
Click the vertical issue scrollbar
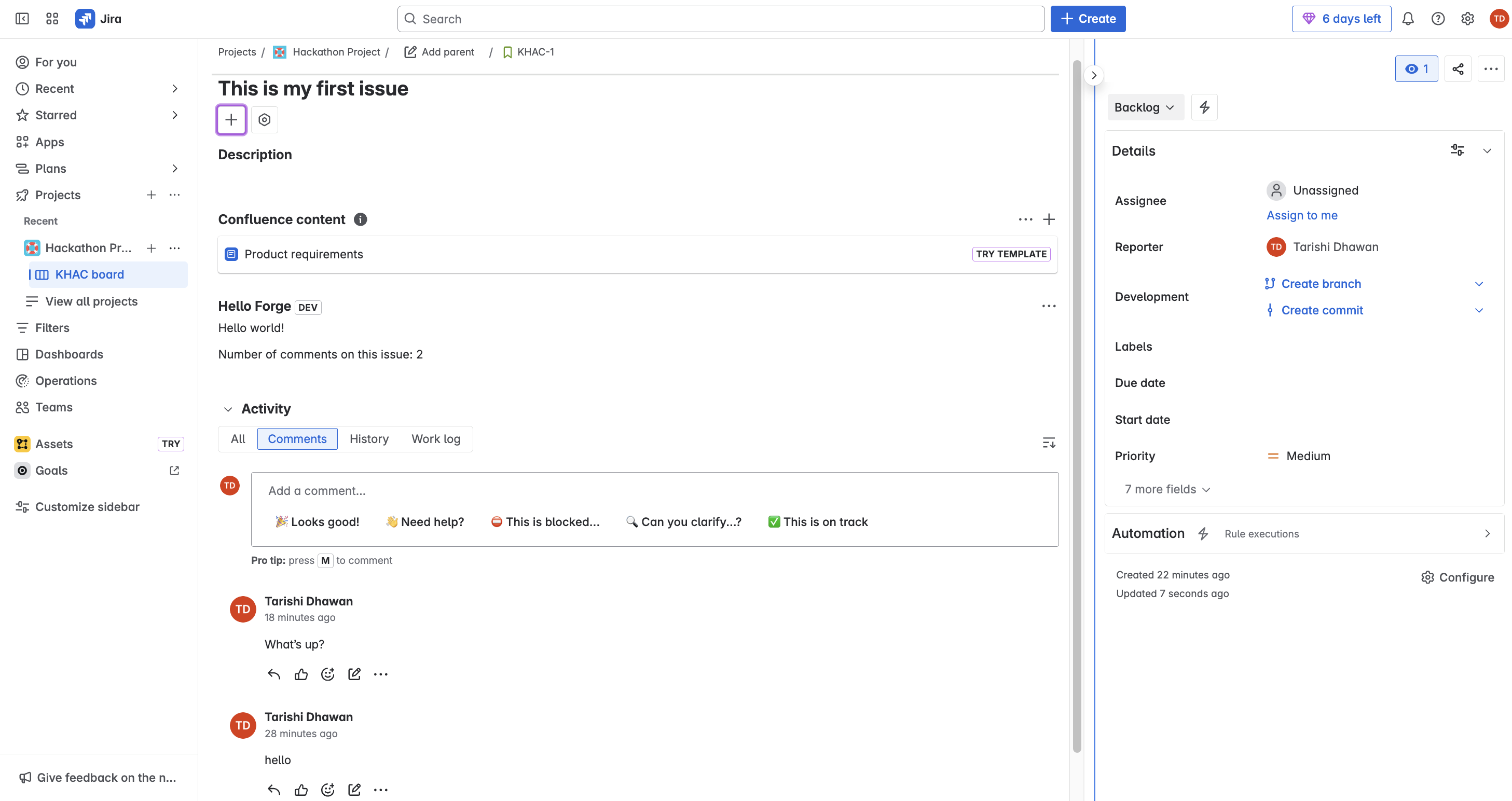pyautogui.click(x=1077, y=405)
